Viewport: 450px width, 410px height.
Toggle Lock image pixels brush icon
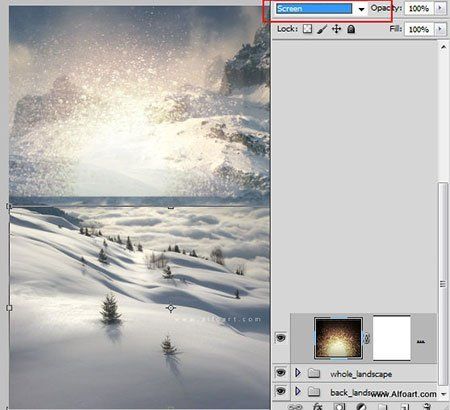click(322, 29)
